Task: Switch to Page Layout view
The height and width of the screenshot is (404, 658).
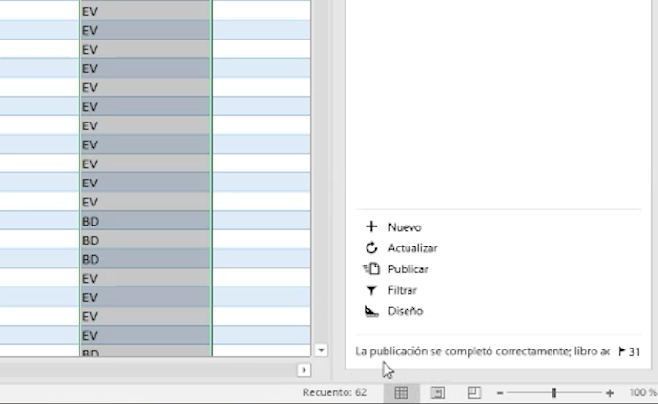Action: (437, 393)
